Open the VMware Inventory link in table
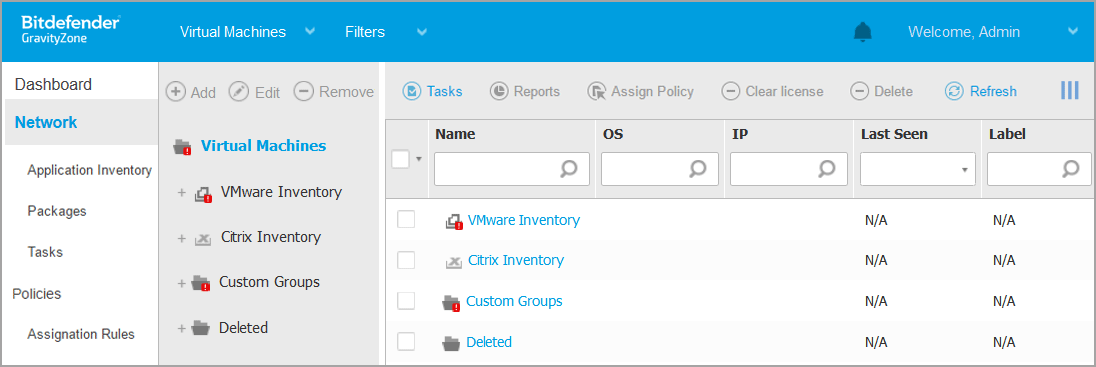This screenshot has width=1096, height=367. point(524,220)
